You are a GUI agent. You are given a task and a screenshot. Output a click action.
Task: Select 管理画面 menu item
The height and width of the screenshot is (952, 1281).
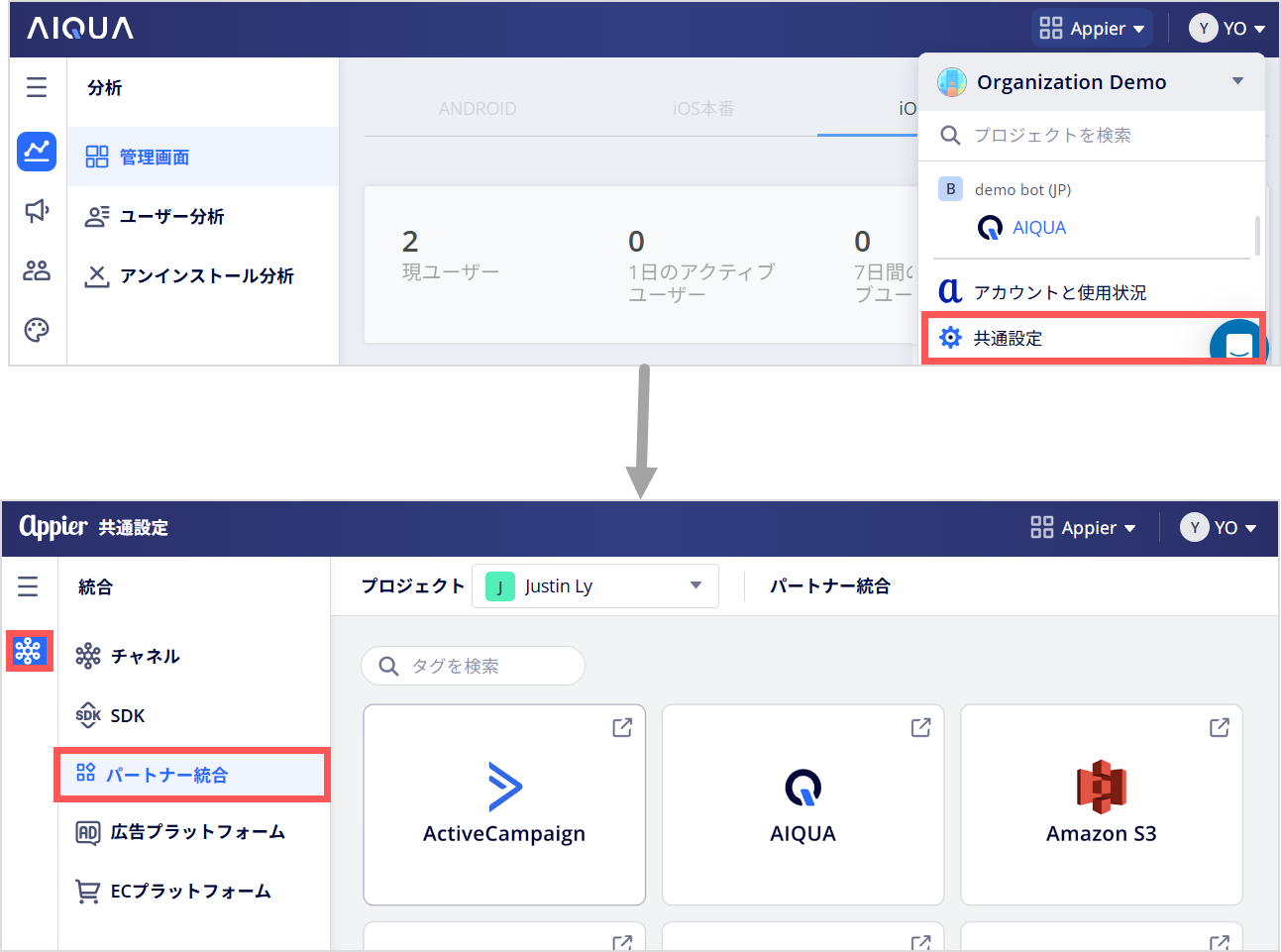[x=203, y=157]
